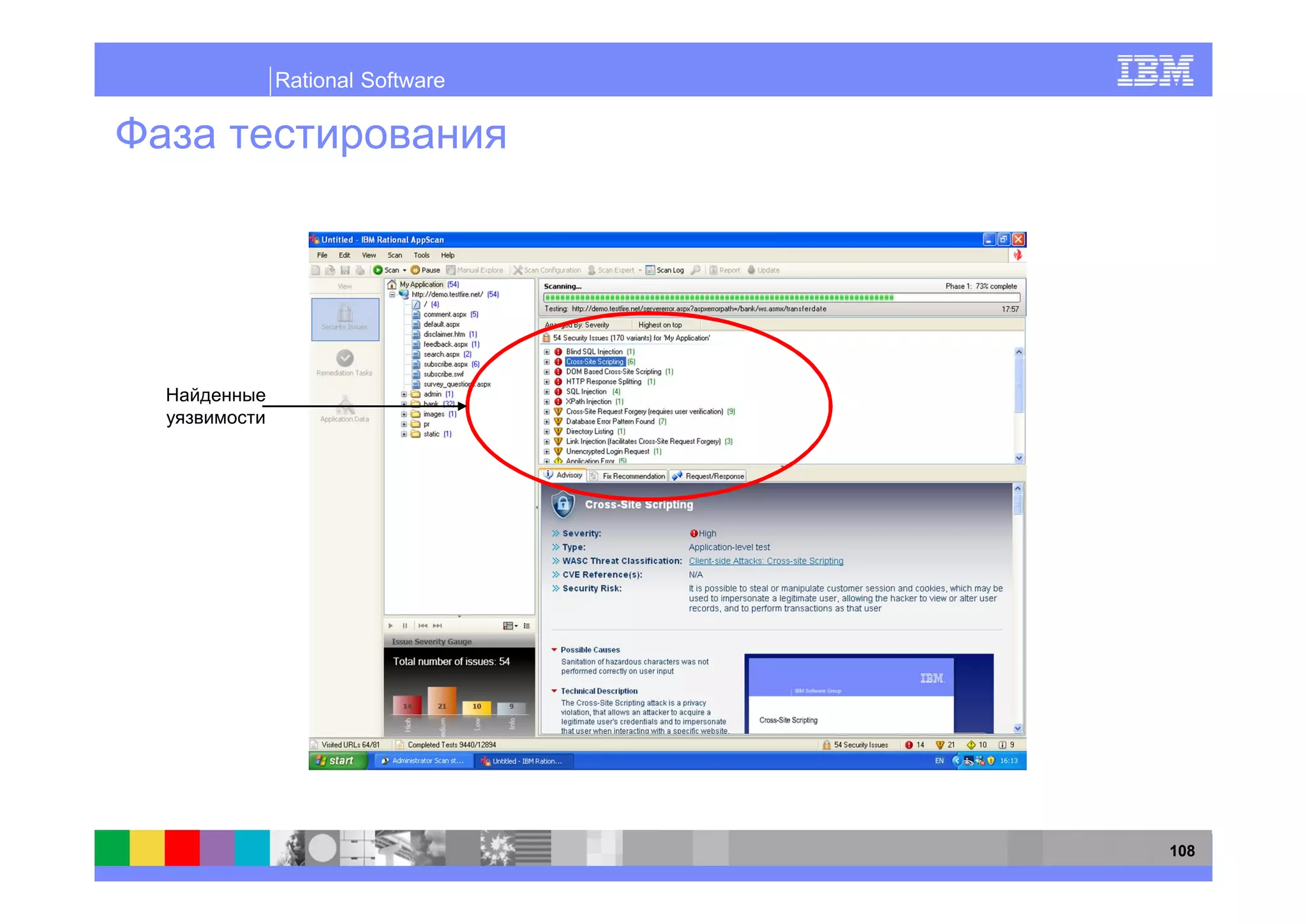Click the Medium severity count 21 in status bar
The image size is (1307, 924).
pos(945,745)
